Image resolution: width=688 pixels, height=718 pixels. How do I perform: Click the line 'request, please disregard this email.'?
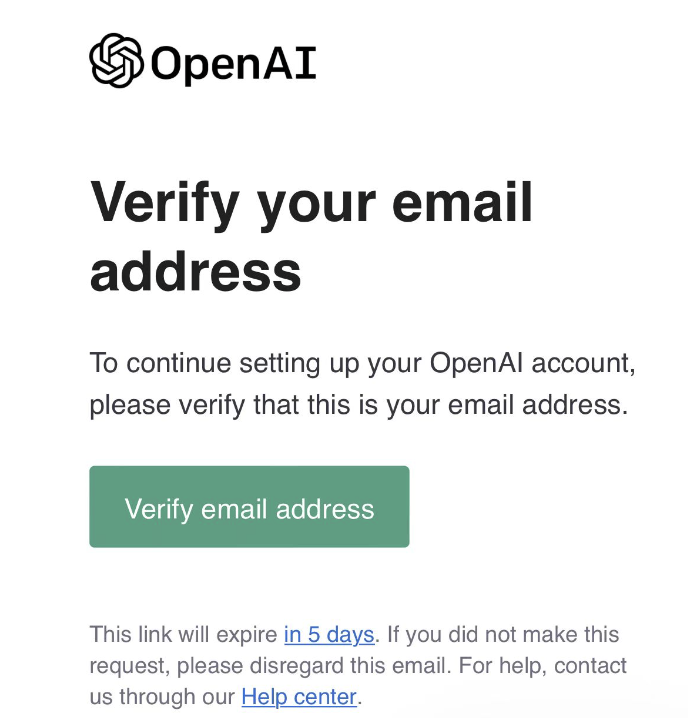click(270, 666)
